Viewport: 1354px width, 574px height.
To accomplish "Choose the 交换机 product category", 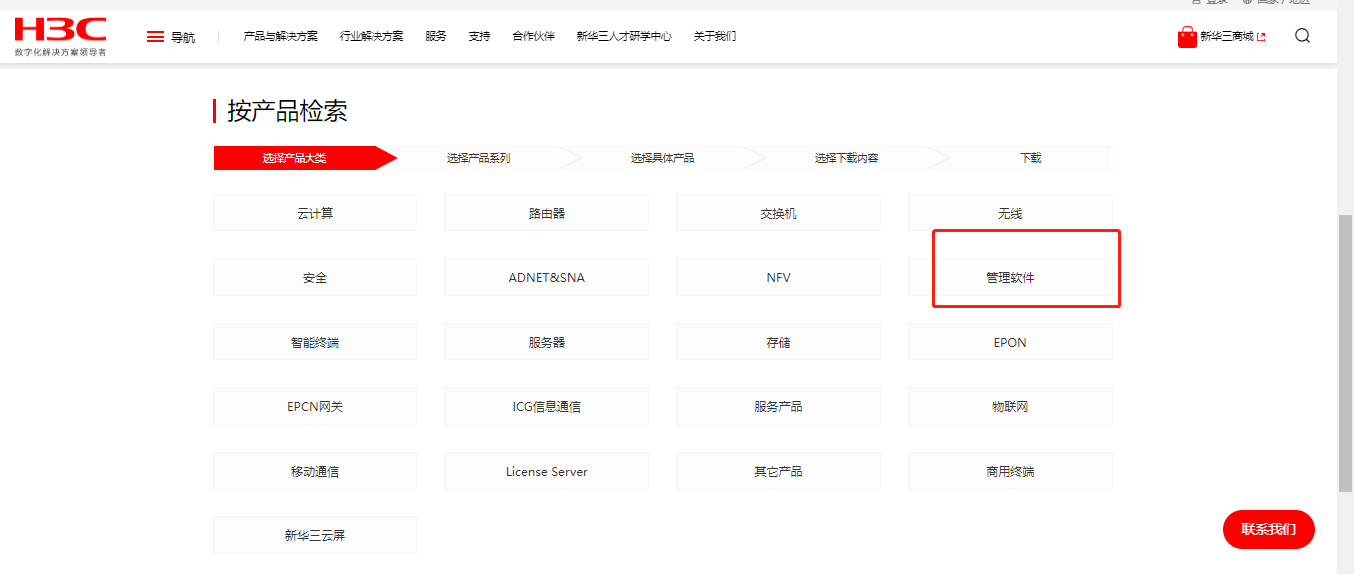I will 778,213.
